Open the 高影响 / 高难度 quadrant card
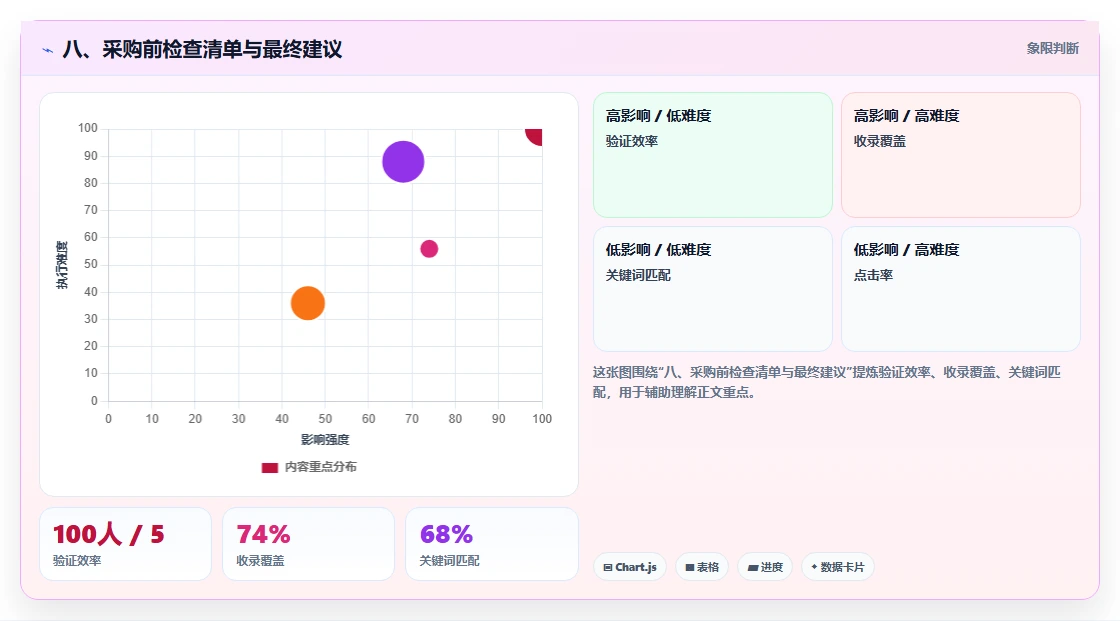The image size is (1120, 621). tap(961, 155)
